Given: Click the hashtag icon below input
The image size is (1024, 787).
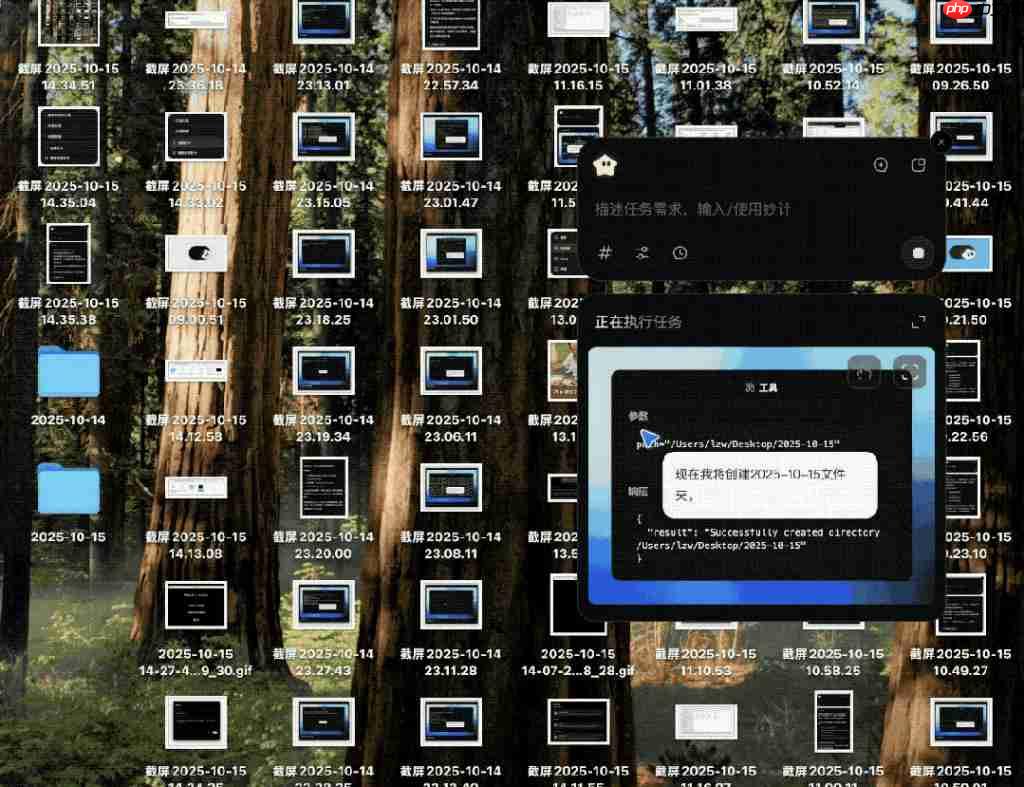Looking at the screenshot, I should point(605,253).
